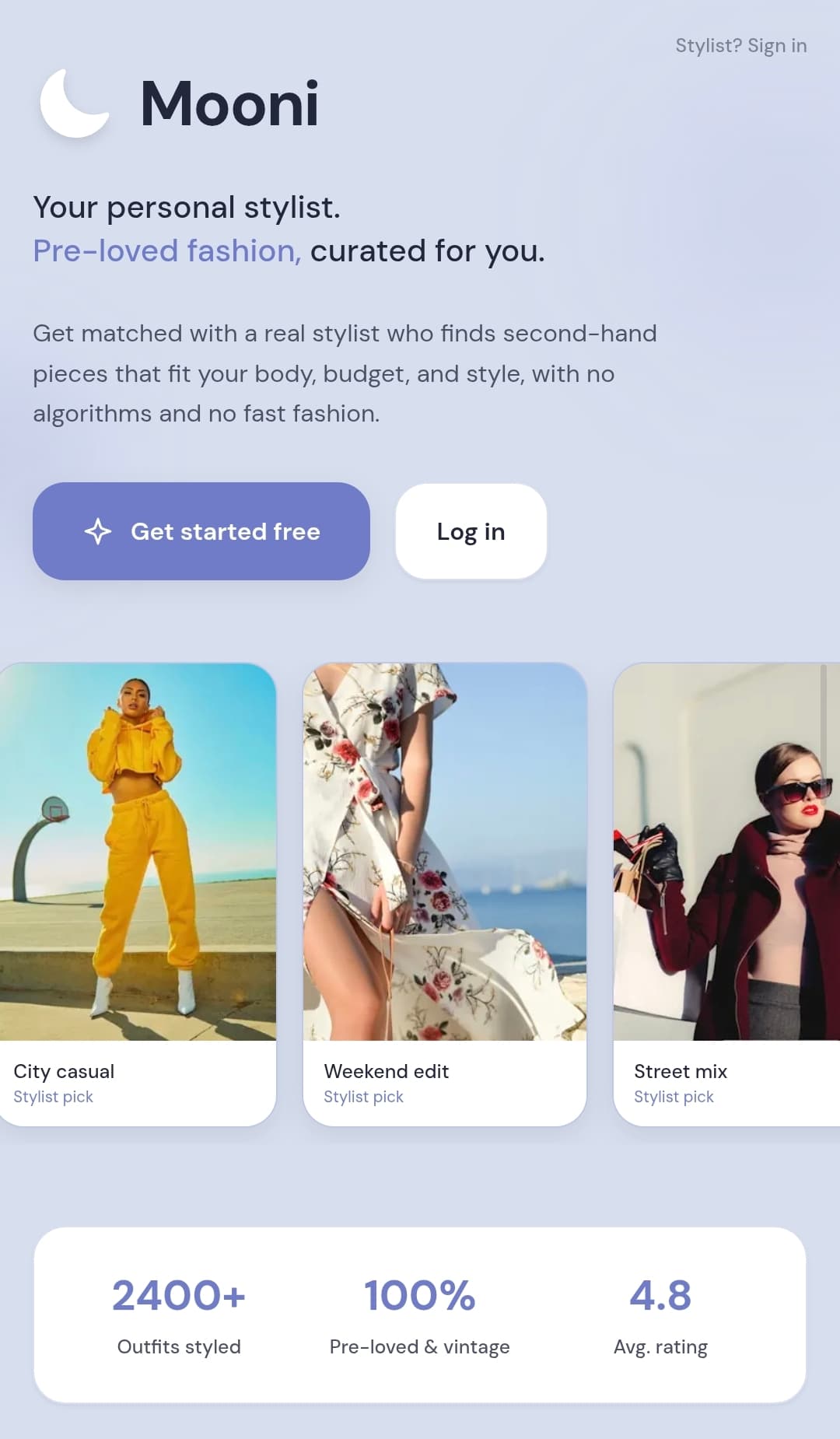Select the Mooni brand title
Image resolution: width=840 pixels, height=1439 pixels.
point(229,103)
